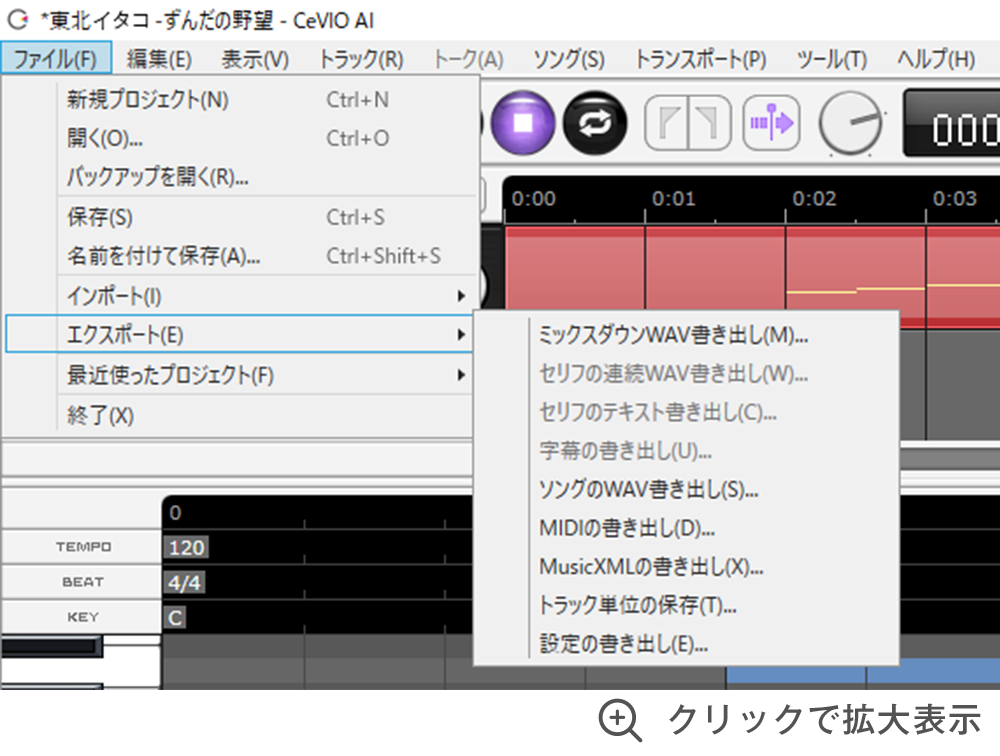Image resolution: width=1000 pixels, height=756 pixels.
Task: Toggle the auto-scroll follow playback icon
Action: (771, 122)
